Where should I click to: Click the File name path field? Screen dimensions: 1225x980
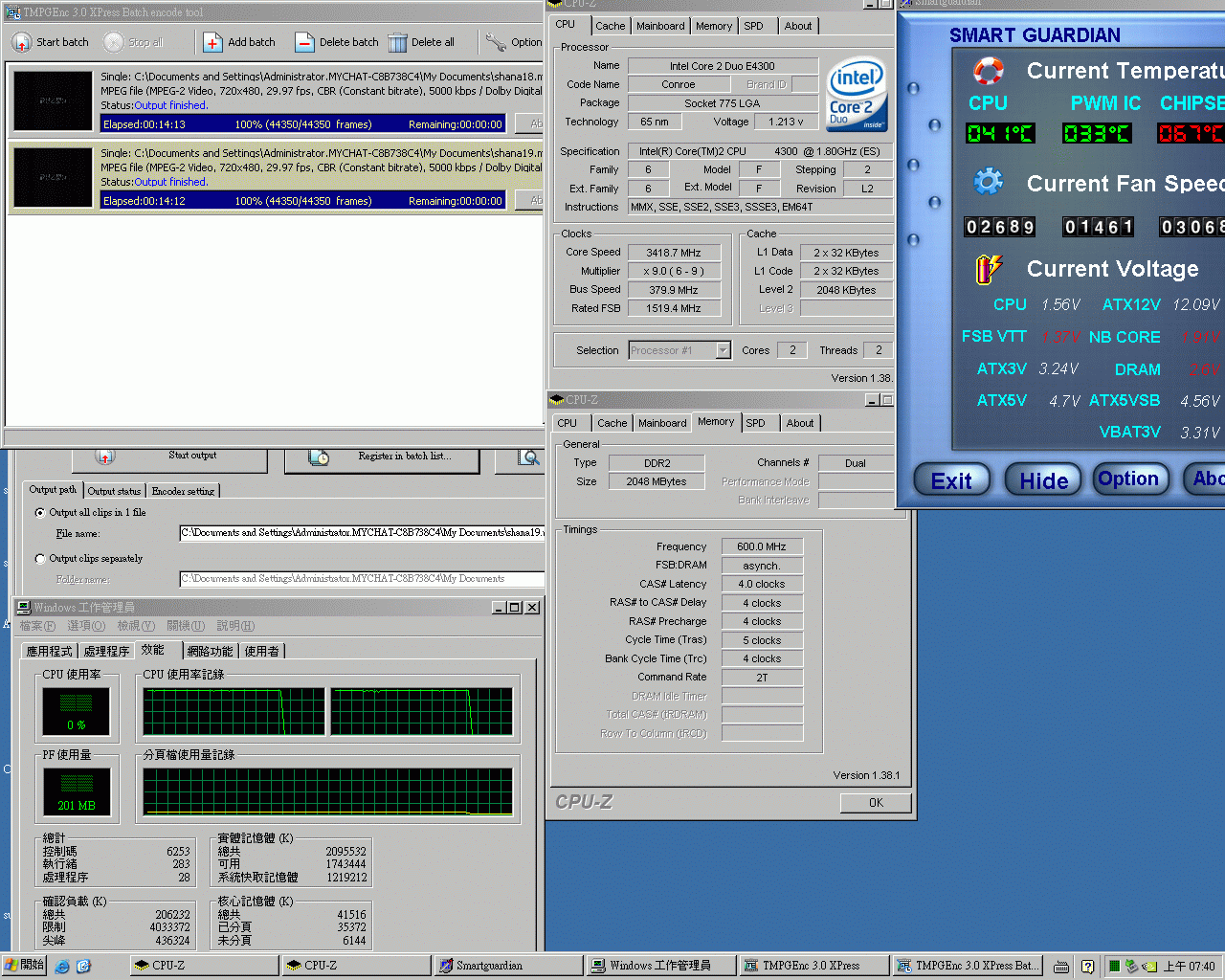[362, 533]
